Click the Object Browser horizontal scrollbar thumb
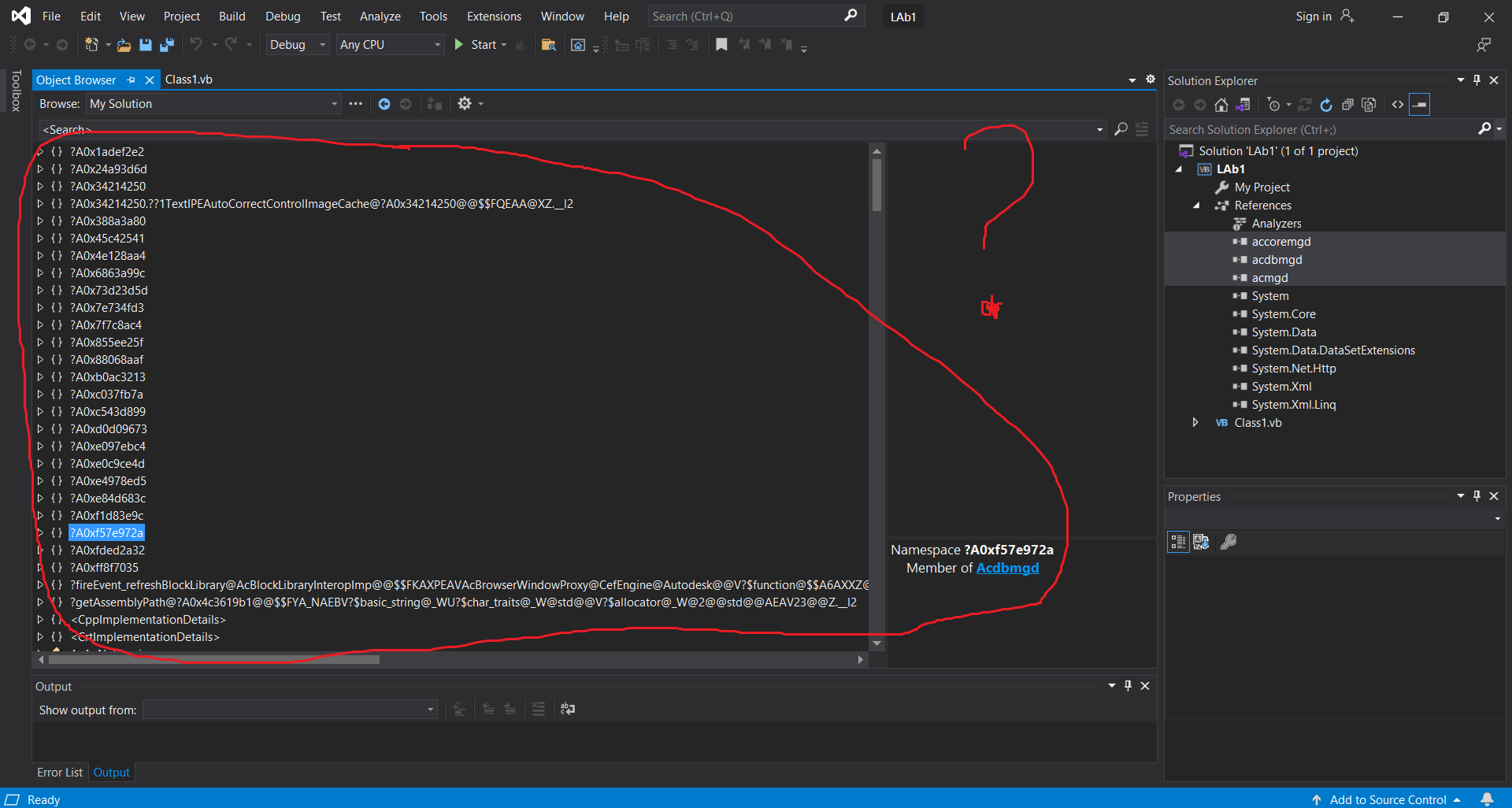The height and width of the screenshot is (808, 1512). tap(214, 659)
